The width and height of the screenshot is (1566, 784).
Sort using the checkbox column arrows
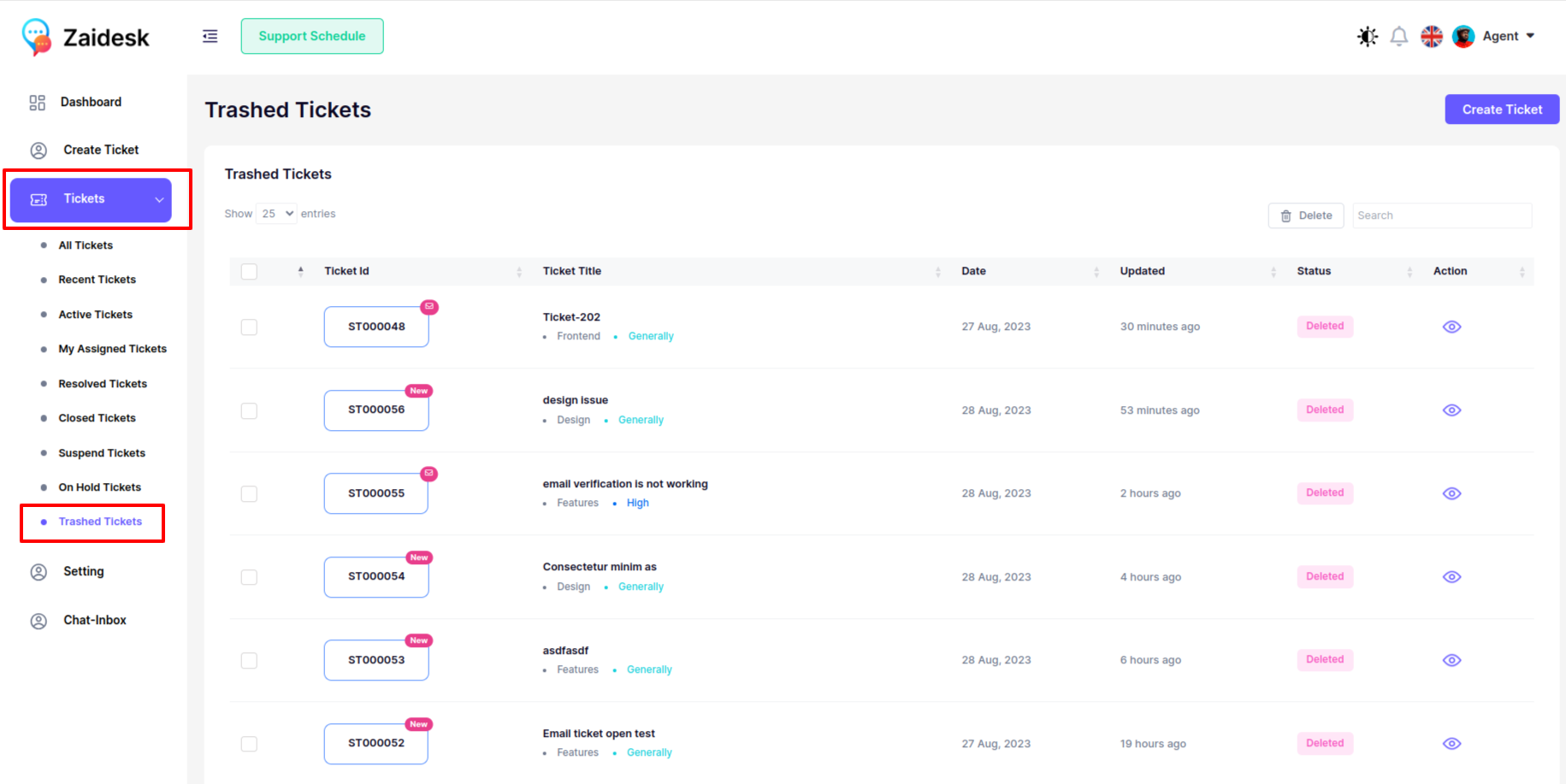tap(300, 272)
